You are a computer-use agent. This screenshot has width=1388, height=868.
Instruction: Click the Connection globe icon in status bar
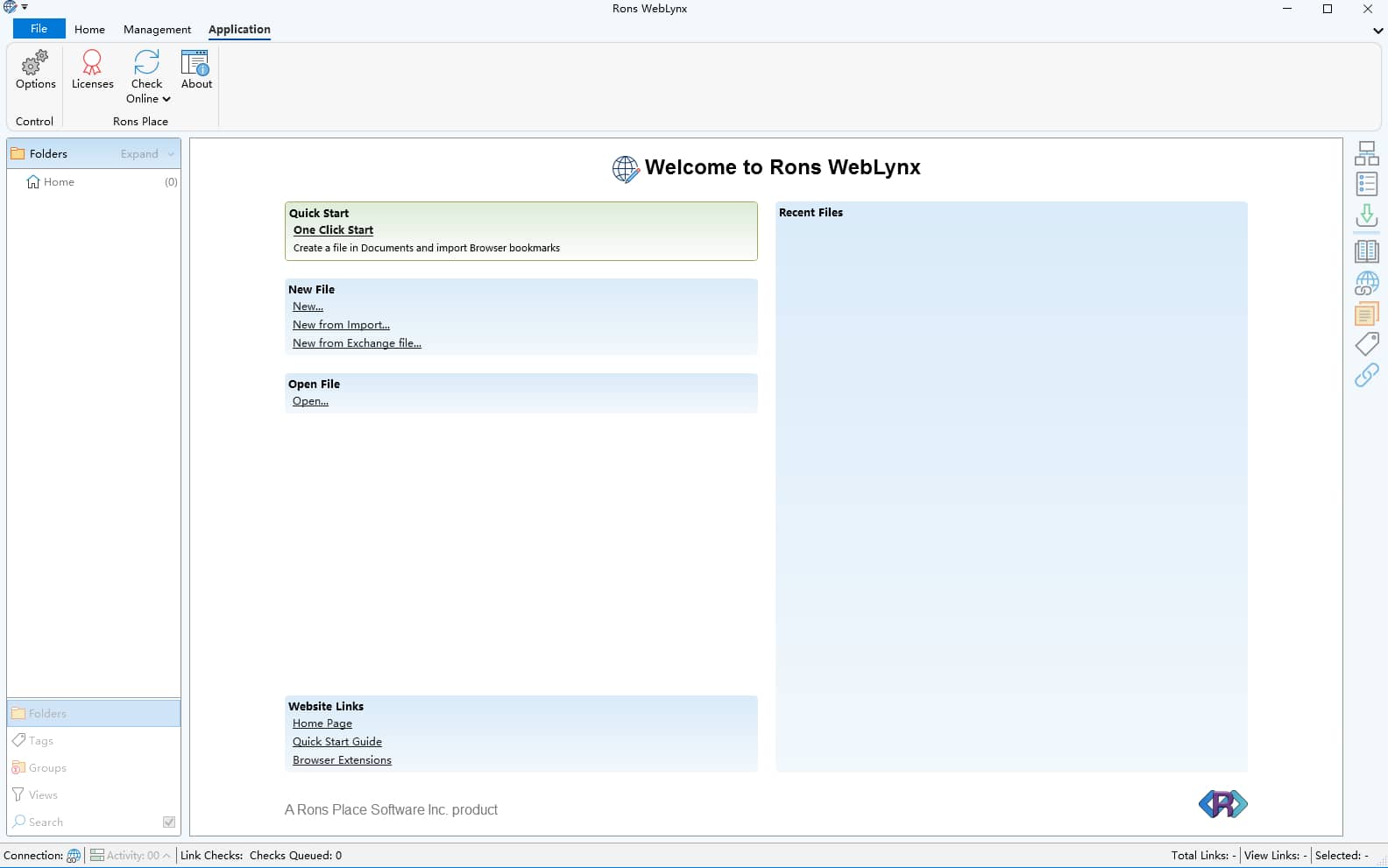(x=74, y=856)
